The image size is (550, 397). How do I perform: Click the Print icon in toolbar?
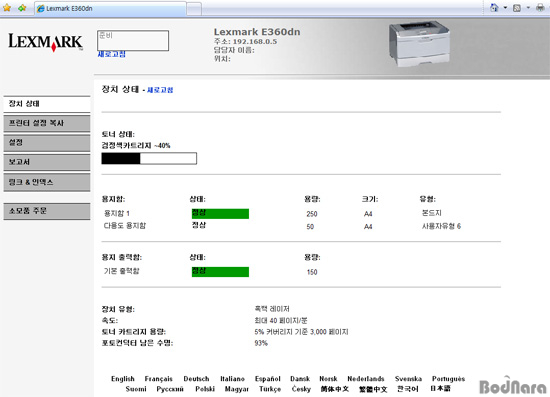(540, 8)
